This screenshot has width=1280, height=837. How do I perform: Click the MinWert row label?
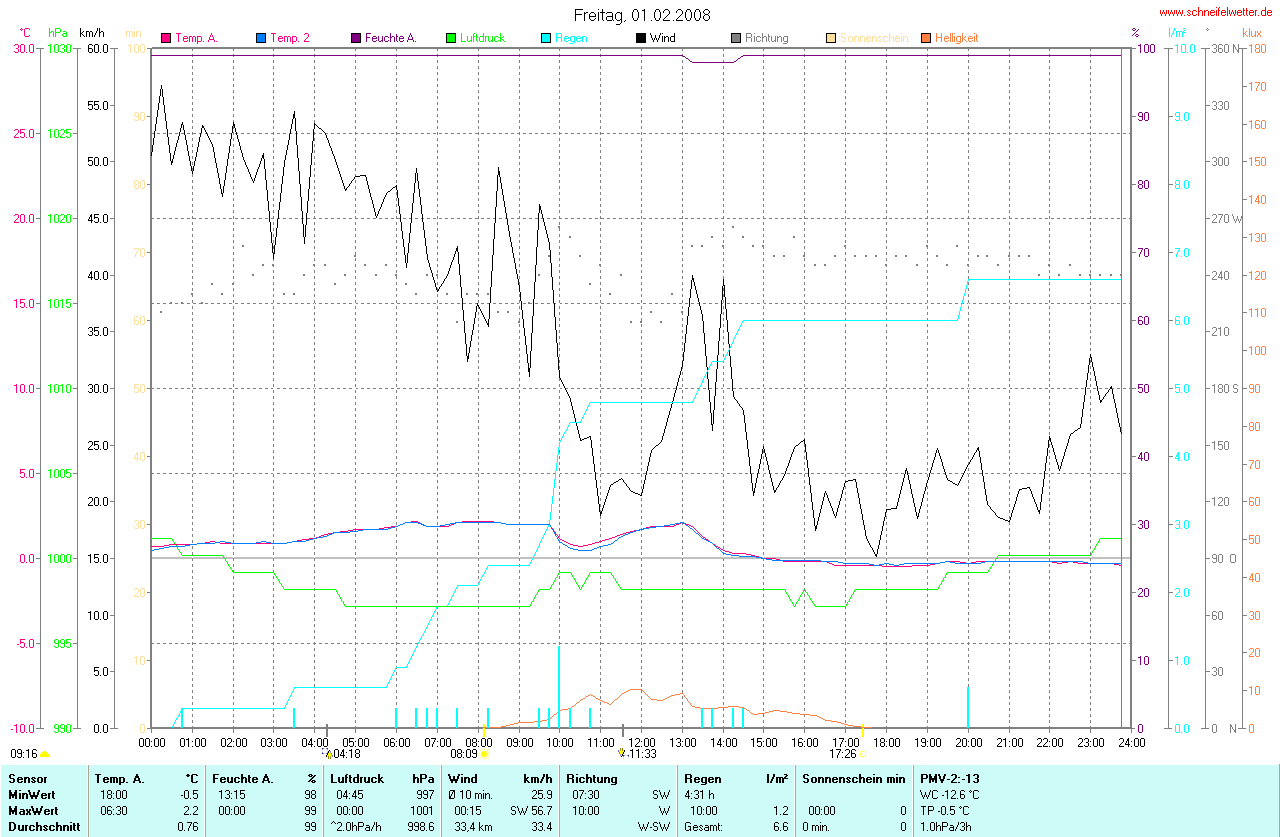point(32,795)
